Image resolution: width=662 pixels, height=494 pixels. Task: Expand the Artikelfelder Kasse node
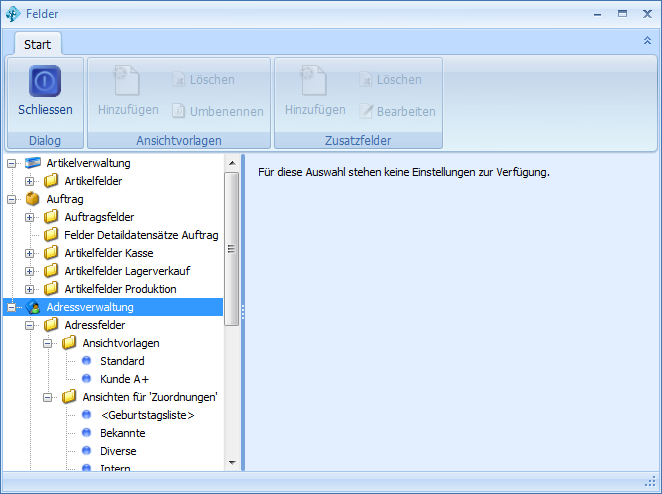pyautogui.click(x=29, y=253)
